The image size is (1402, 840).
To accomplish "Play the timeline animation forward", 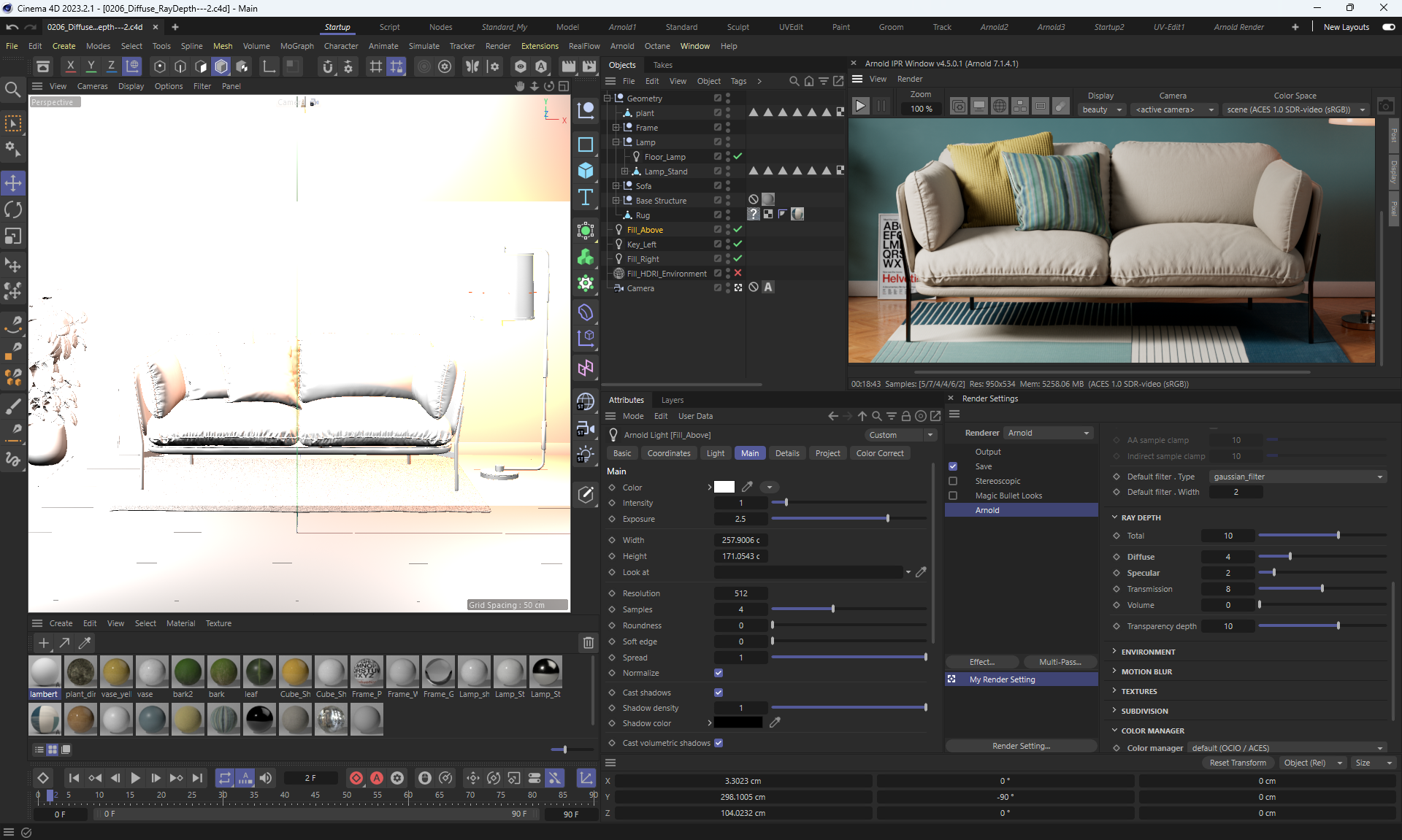I will 135,778.
